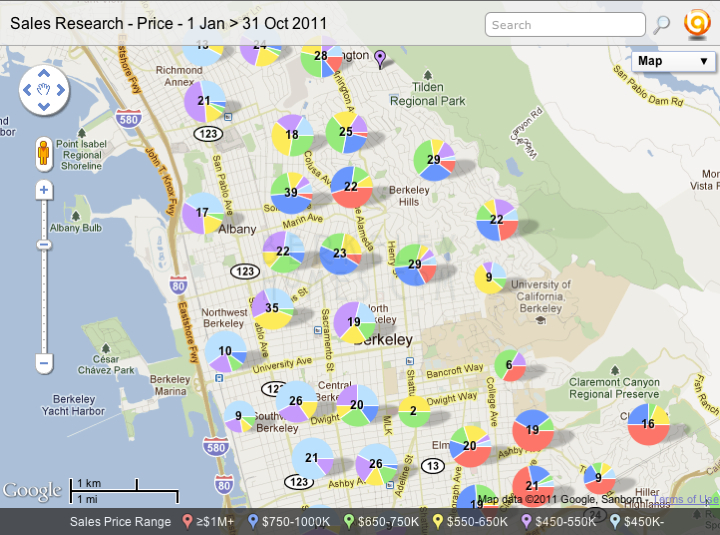Zoom out with the minus button
This screenshot has width=720, height=535.
[x=44, y=363]
